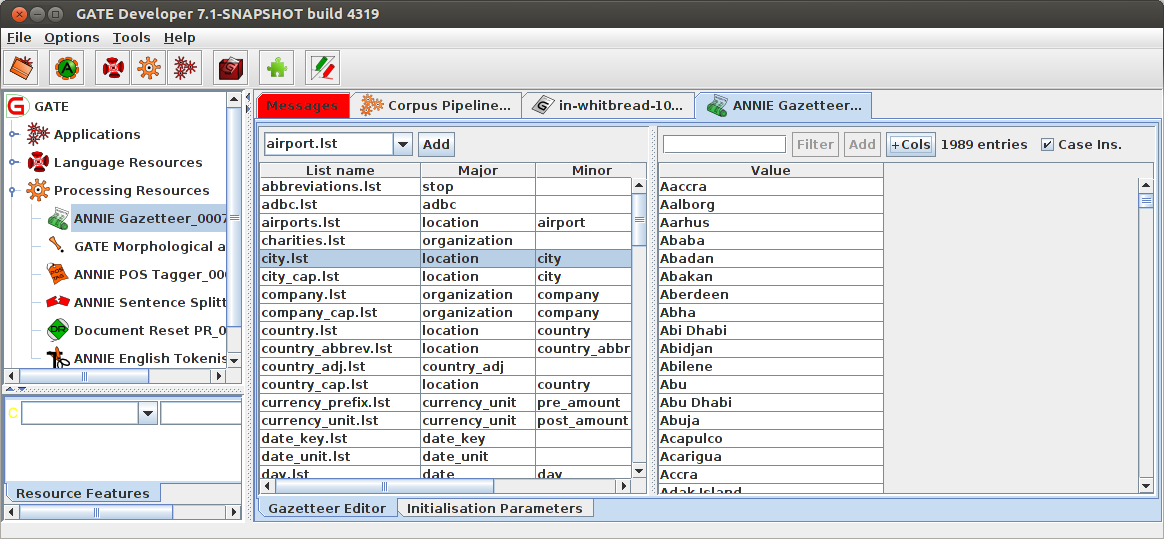Open the Options menu
Image resolution: width=1164 pixels, height=539 pixels.
click(71, 37)
